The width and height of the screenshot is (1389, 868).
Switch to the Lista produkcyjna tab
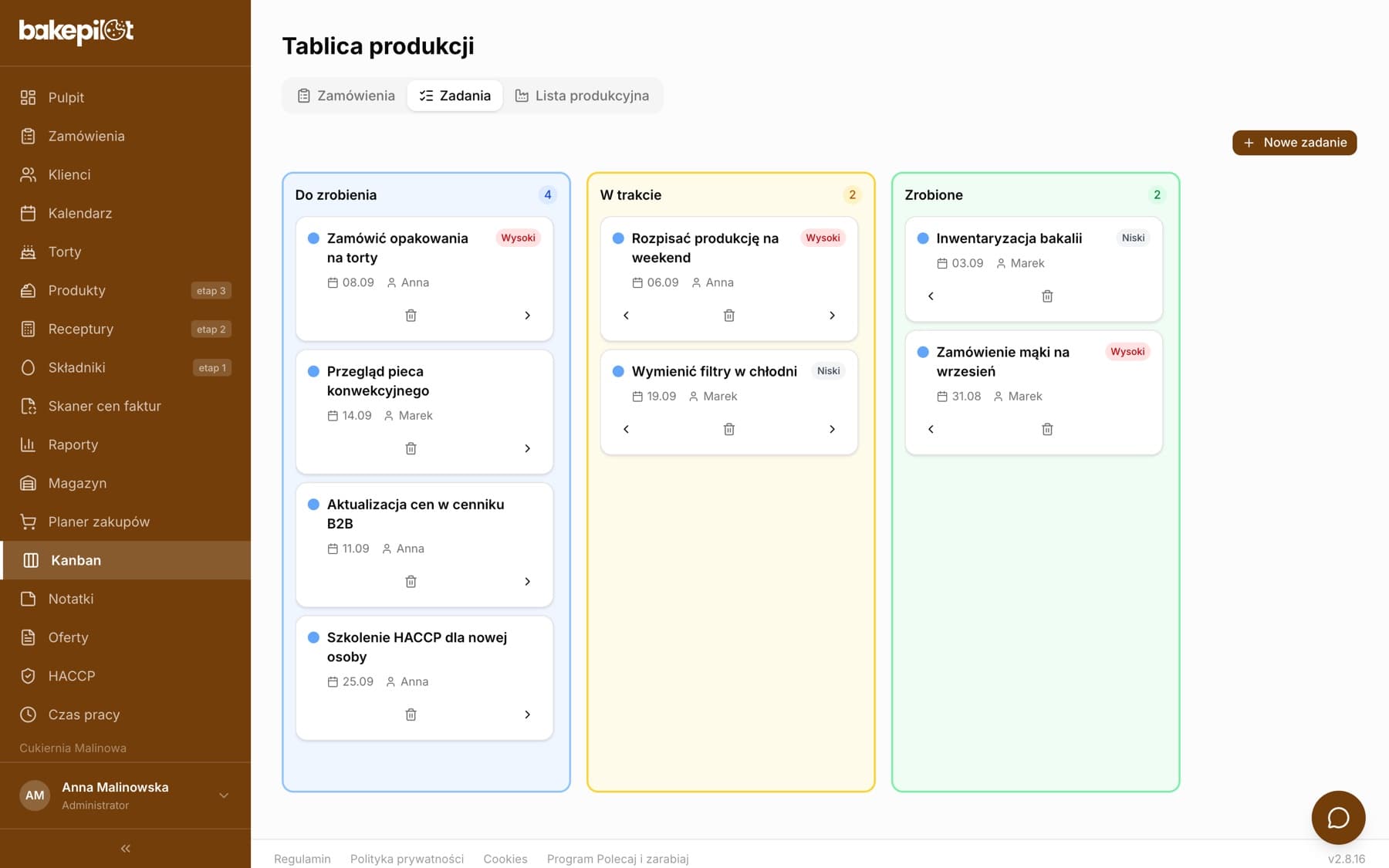point(582,96)
